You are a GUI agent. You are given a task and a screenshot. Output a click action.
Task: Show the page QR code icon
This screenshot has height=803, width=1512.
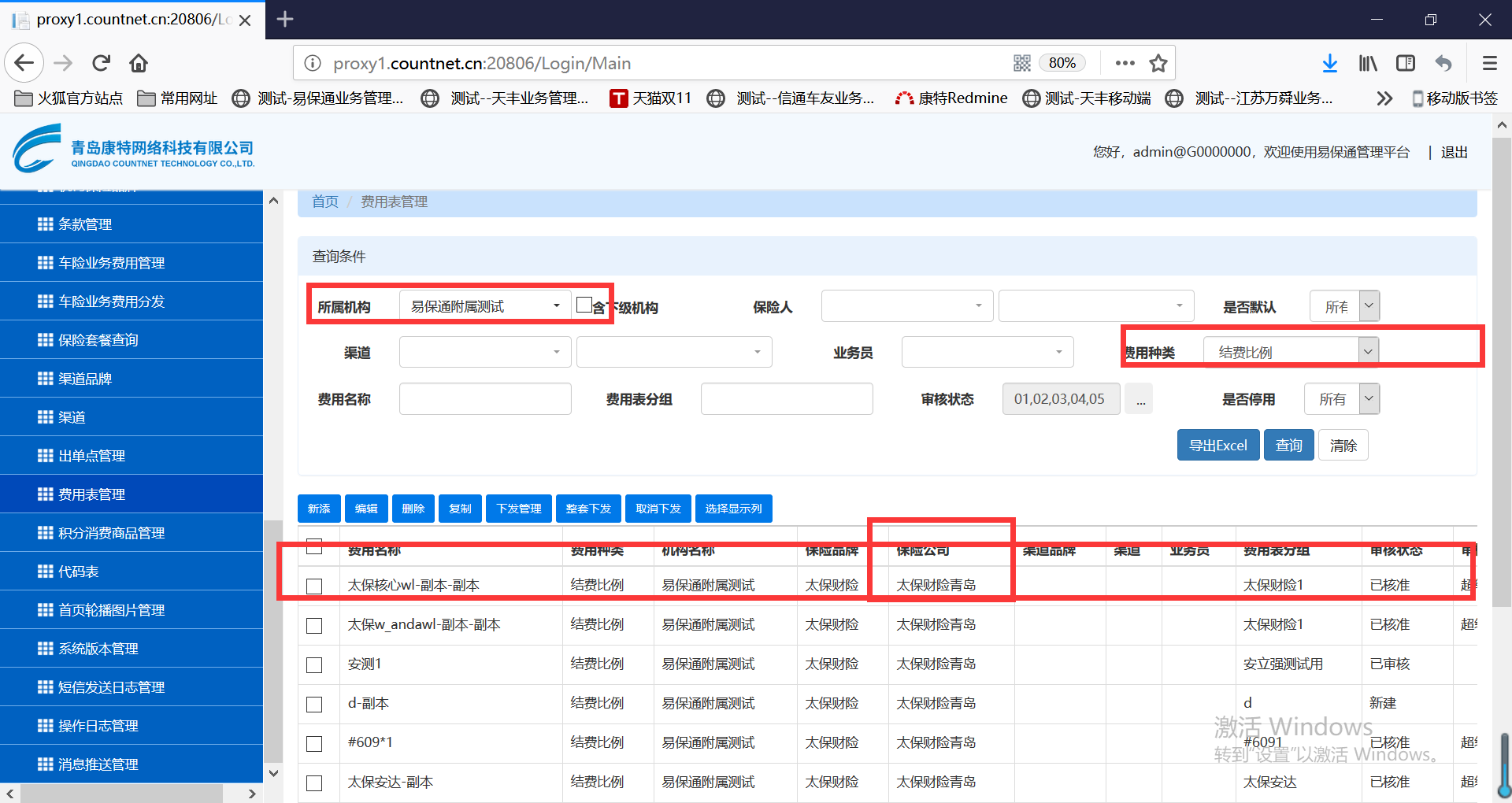coord(1021,63)
